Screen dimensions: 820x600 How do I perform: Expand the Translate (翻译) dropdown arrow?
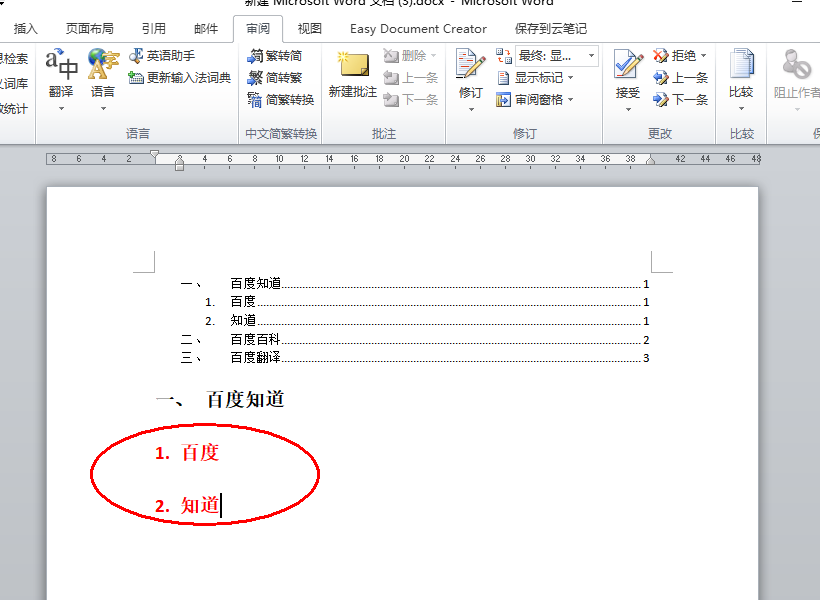pos(61,109)
